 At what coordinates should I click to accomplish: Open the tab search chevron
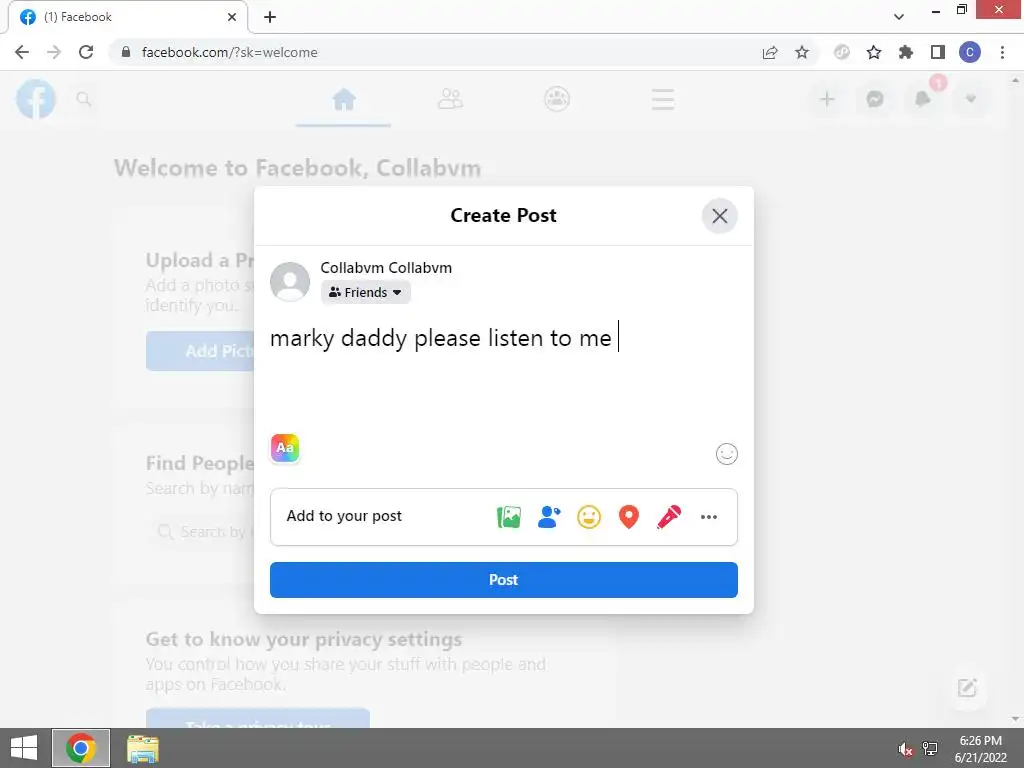point(899,17)
